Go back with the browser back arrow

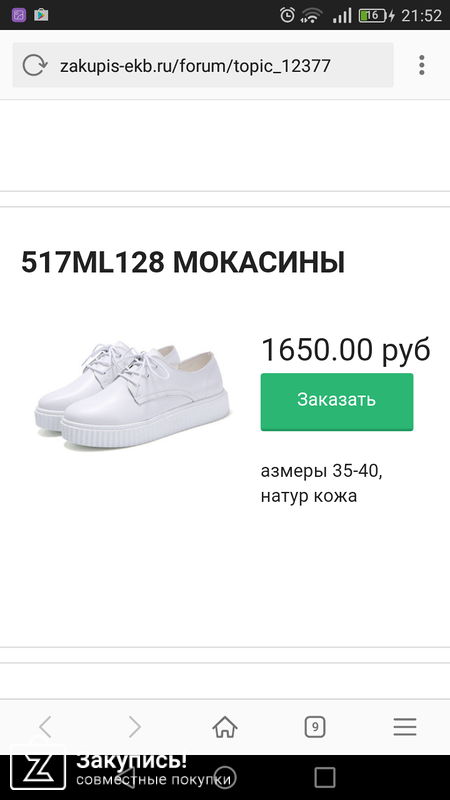45,727
